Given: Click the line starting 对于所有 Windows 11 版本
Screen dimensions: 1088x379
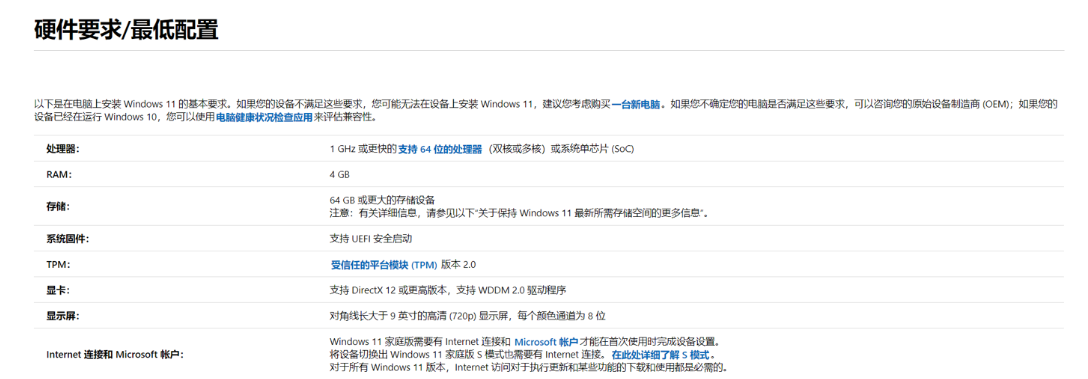Looking at the screenshot, I should [x=529, y=367].
